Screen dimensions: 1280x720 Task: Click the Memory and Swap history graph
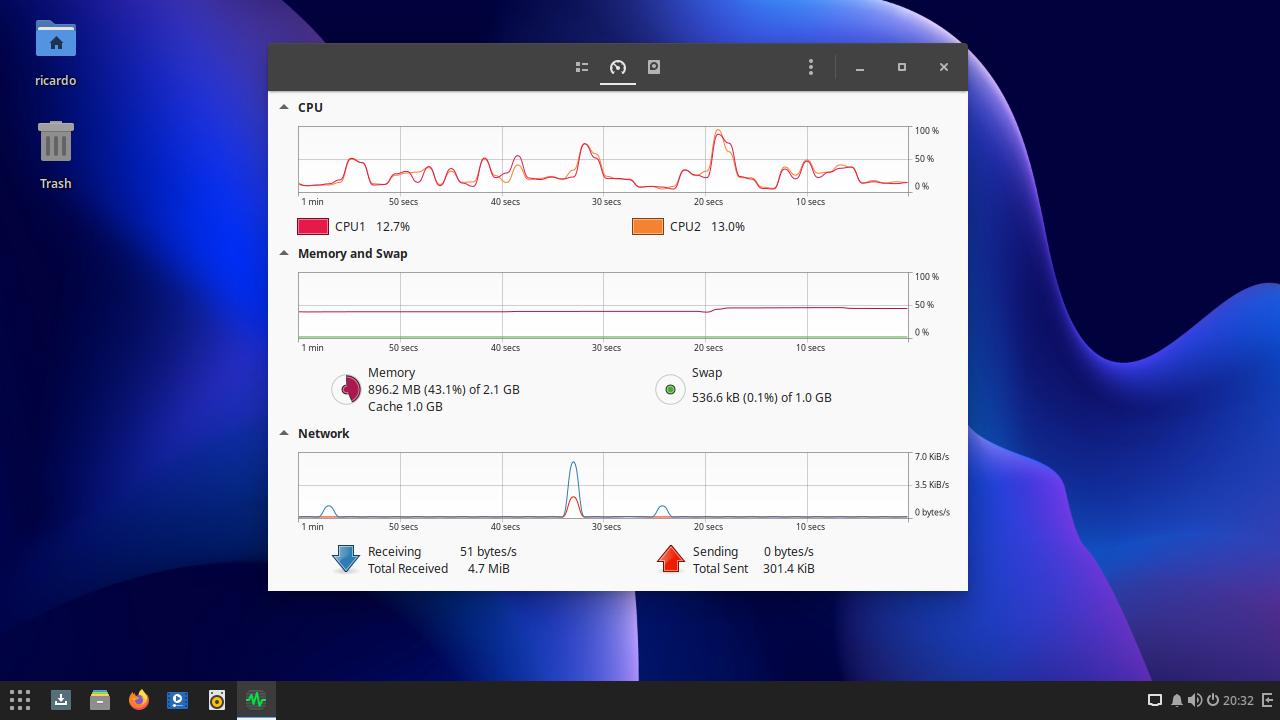pos(603,306)
